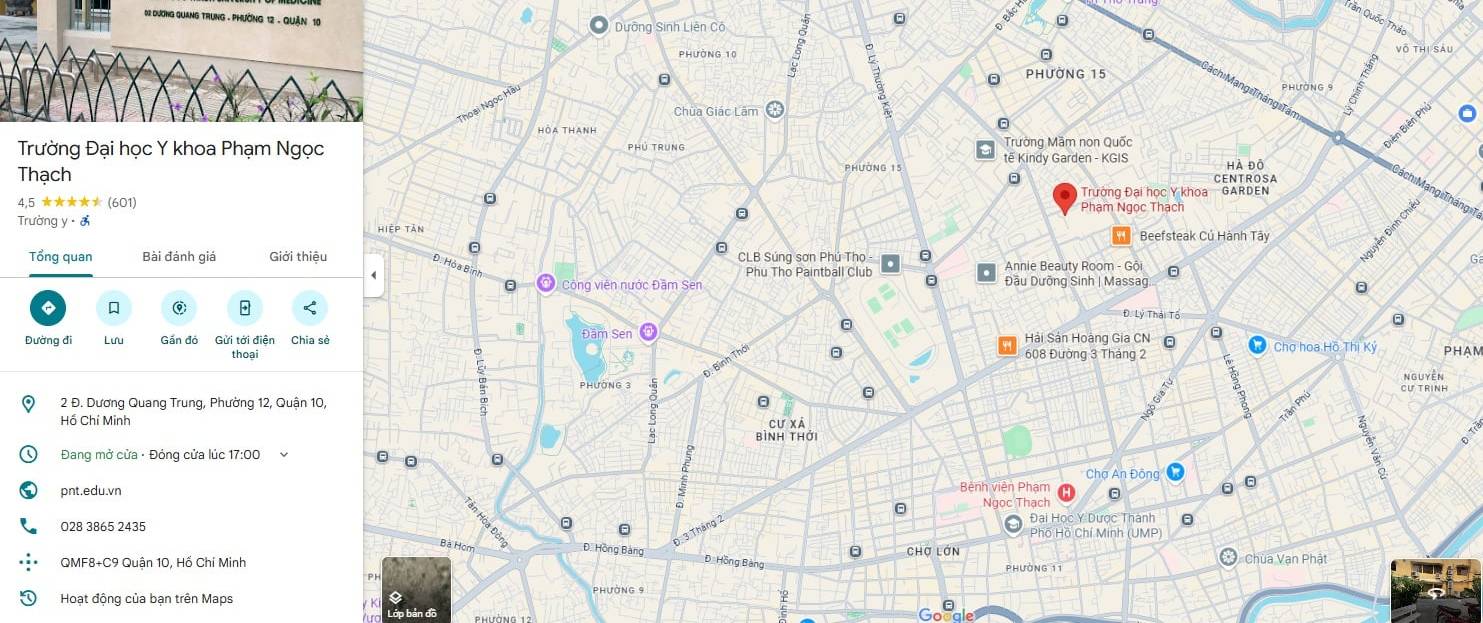The height and width of the screenshot is (623, 1483).
Task: Expand opening hours dropdown arrow
Action: pyautogui.click(x=284, y=455)
